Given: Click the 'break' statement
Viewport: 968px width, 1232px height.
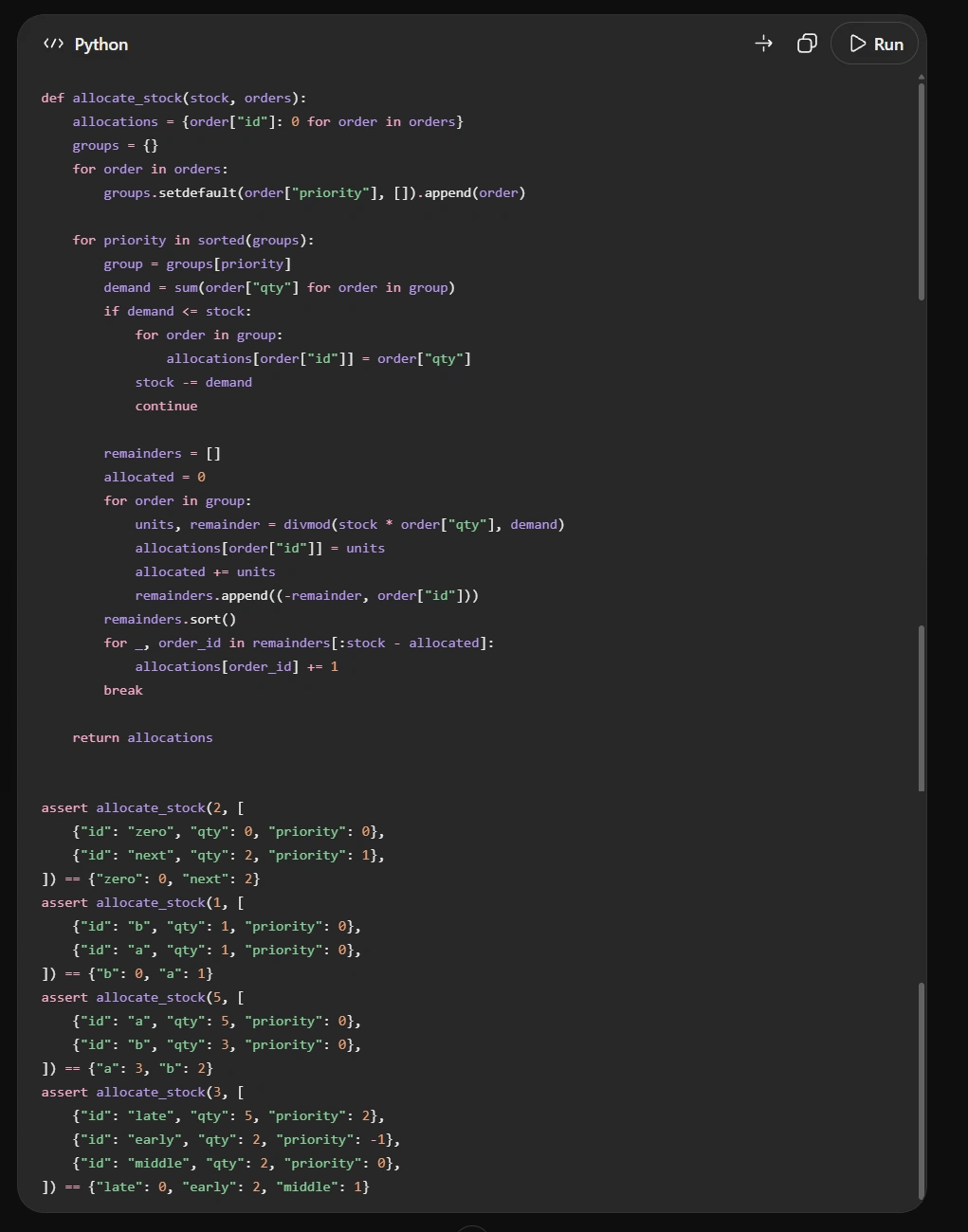Looking at the screenshot, I should pos(123,690).
